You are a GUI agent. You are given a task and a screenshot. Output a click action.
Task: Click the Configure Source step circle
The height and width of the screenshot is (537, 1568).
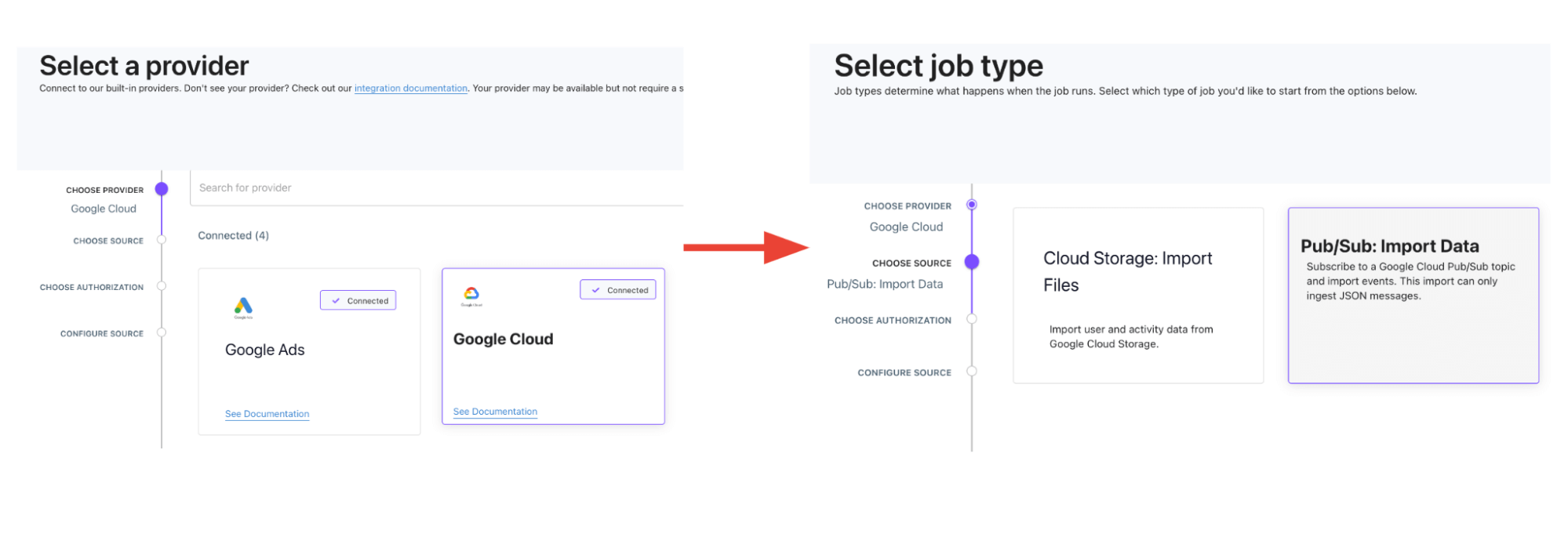point(162,332)
